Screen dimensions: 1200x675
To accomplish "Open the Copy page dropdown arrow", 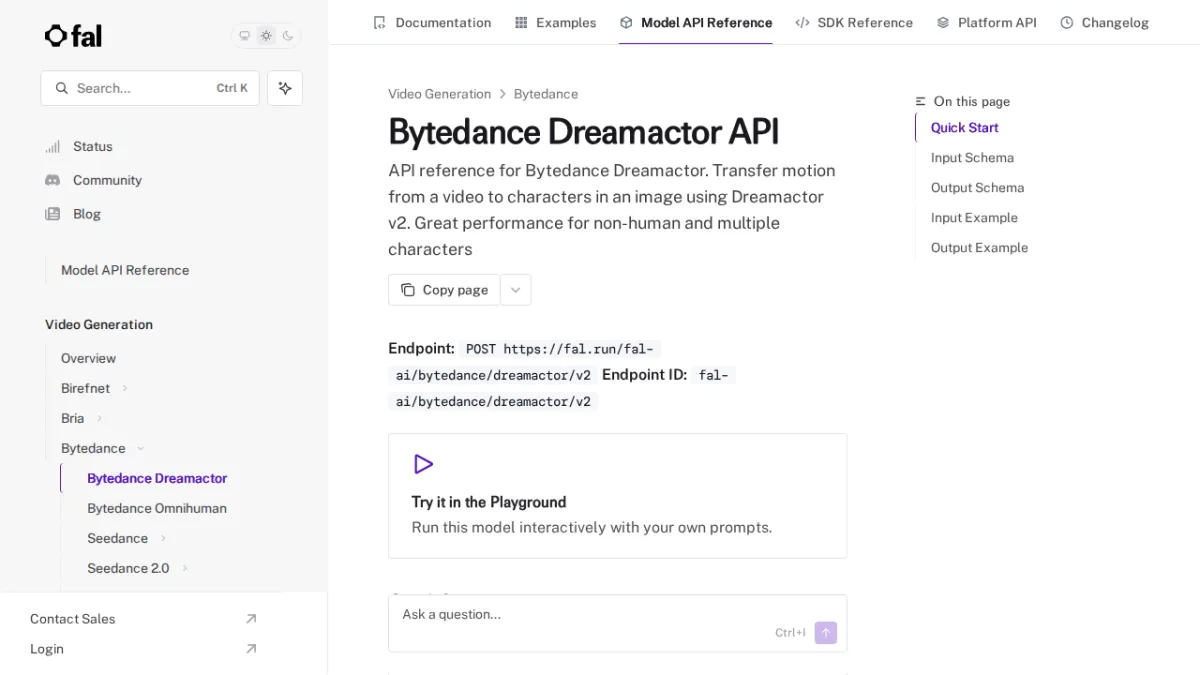I will pos(516,290).
